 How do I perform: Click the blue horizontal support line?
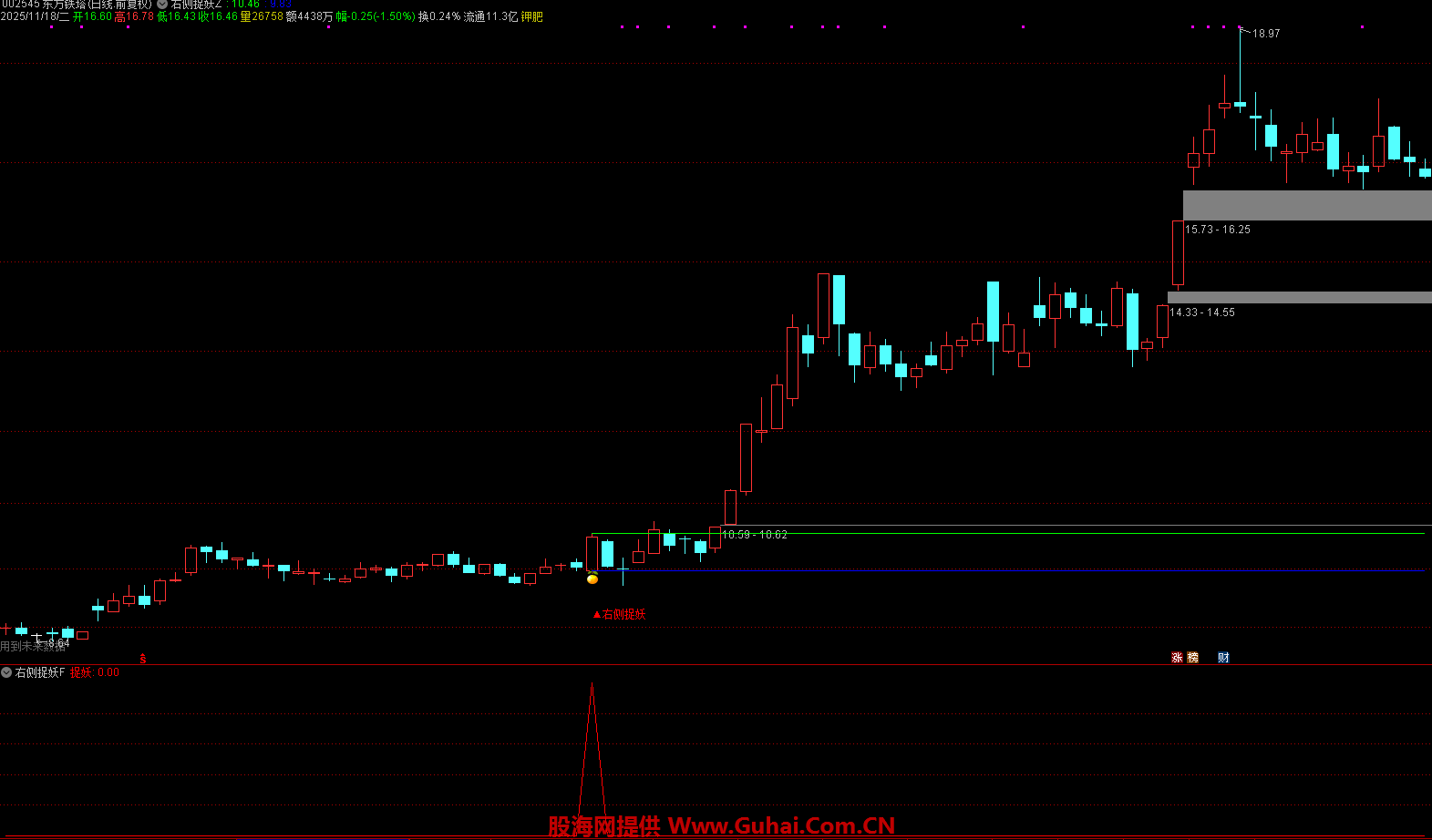point(1003,570)
